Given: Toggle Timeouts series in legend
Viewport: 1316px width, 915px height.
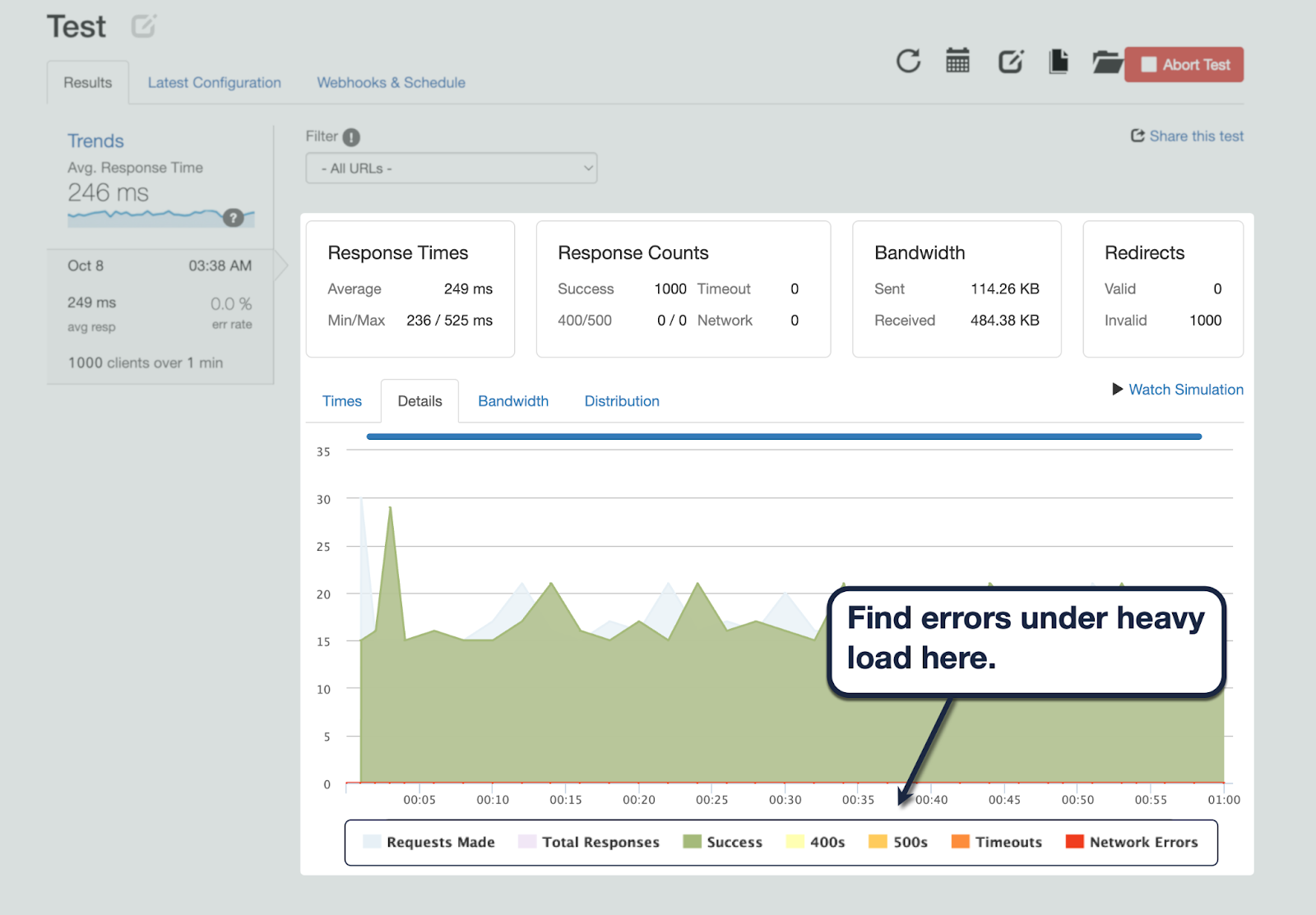Looking at the screenshot, I should point(996,842).
